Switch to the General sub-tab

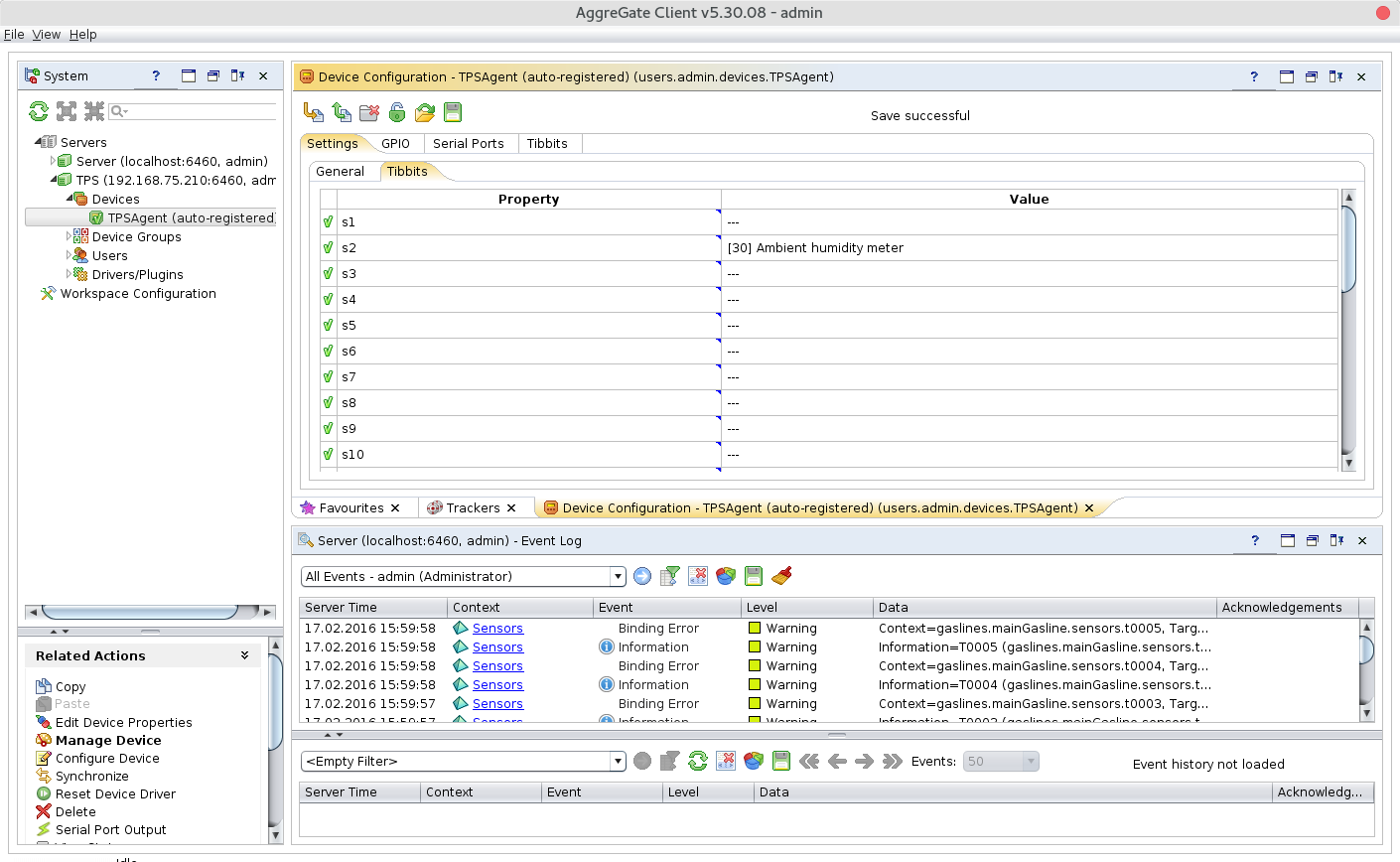coord(341,171)
